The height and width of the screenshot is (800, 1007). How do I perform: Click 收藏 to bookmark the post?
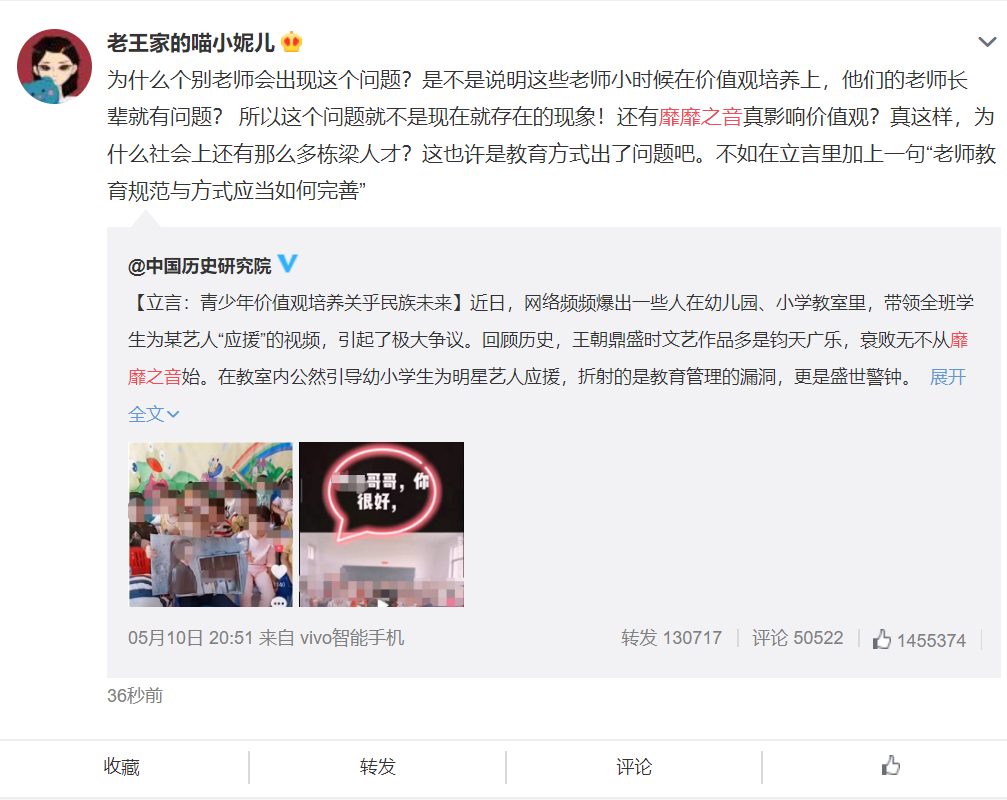[x=122, y=767]
